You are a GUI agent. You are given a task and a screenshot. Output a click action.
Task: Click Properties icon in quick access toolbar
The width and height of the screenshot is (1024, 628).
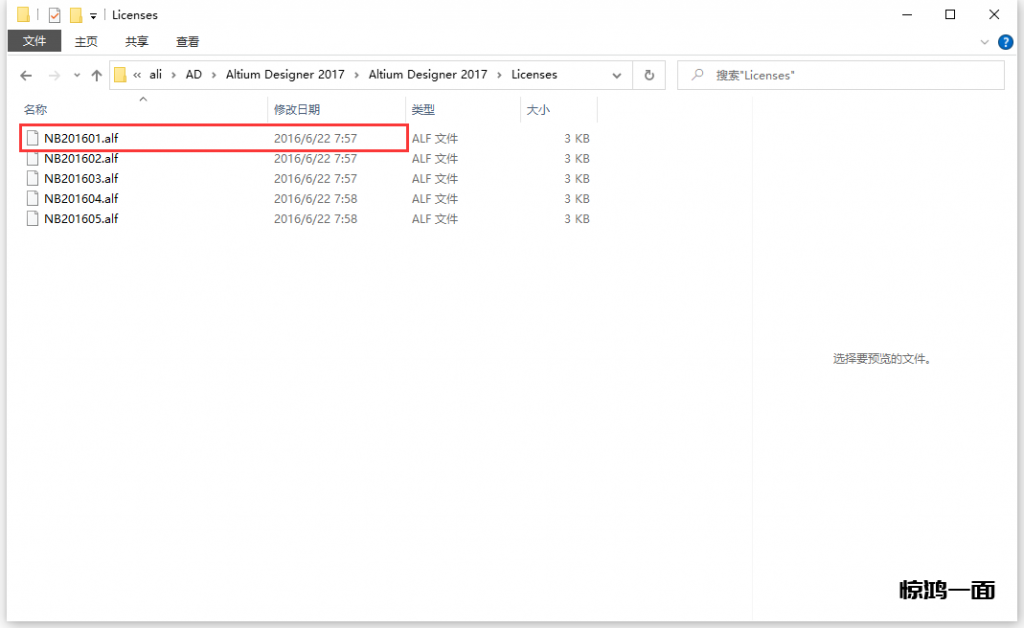coord(54,15)
